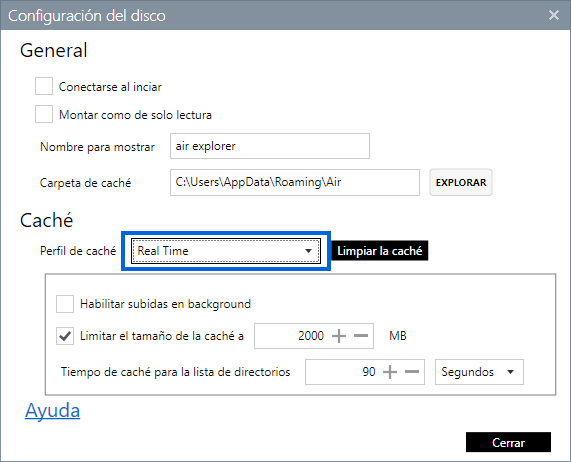This screenshot has height=462, width=571.
Task: Click the Real Time dropdown arrow
Action: click(308, 251)
